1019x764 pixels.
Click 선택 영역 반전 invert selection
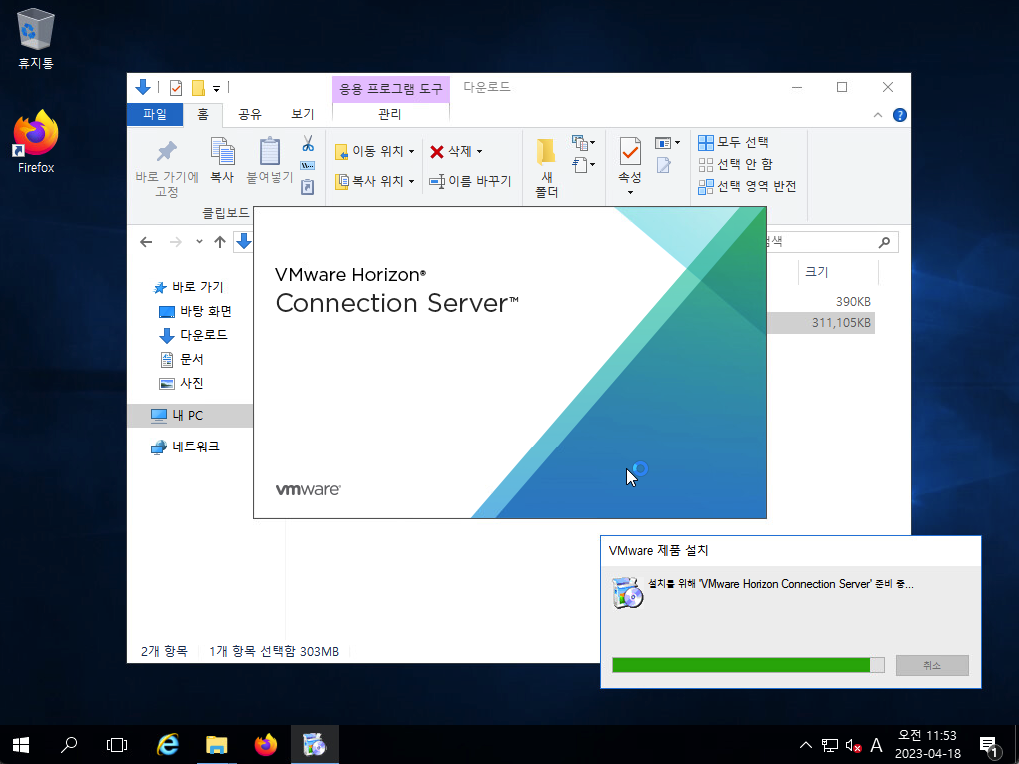[x=747, y=186]
